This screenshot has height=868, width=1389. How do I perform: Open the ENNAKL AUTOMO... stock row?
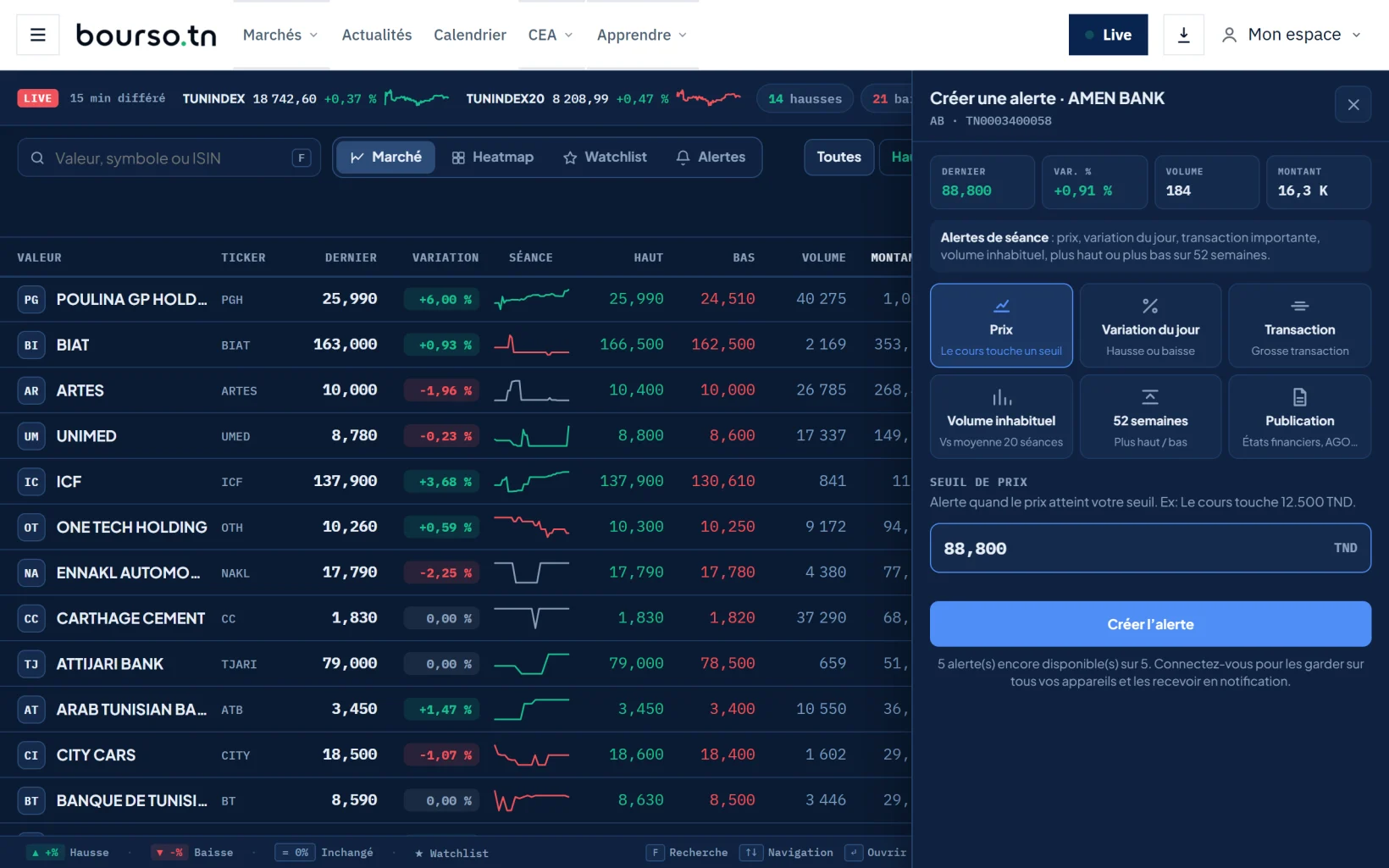tap(456, 573)
